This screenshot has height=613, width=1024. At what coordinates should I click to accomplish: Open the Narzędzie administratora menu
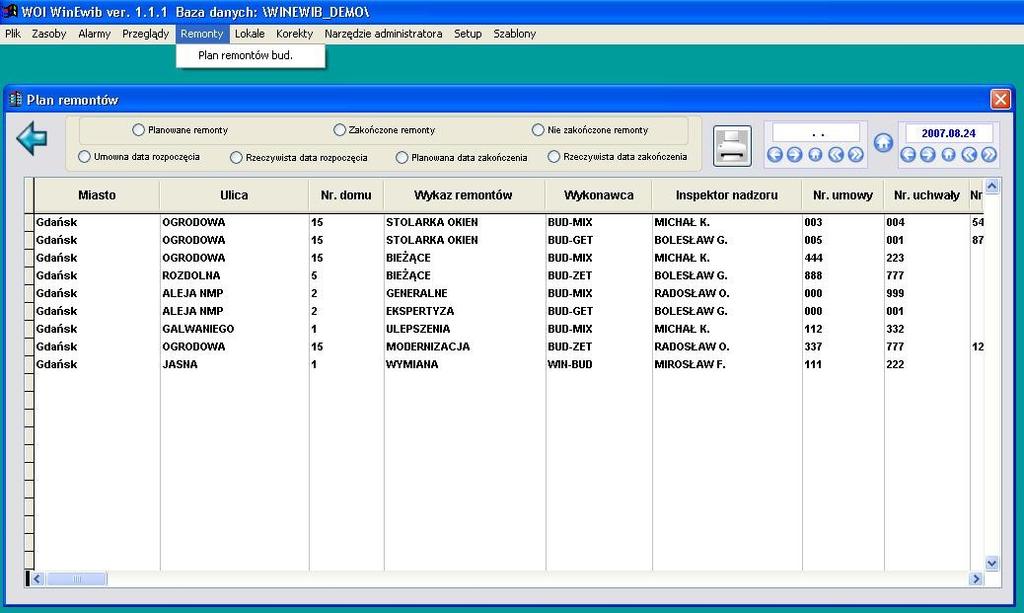(x=383, y=33)
